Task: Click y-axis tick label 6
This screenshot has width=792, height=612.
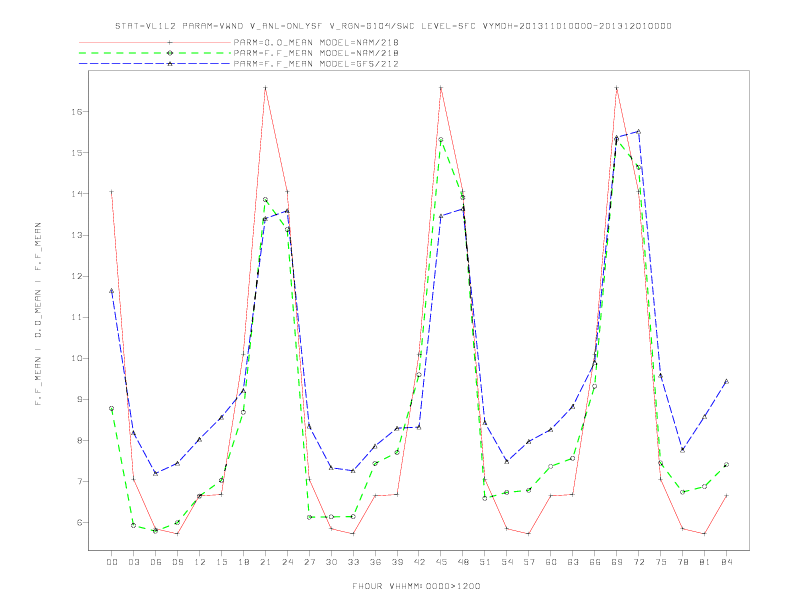Action: tap(80, 523)
